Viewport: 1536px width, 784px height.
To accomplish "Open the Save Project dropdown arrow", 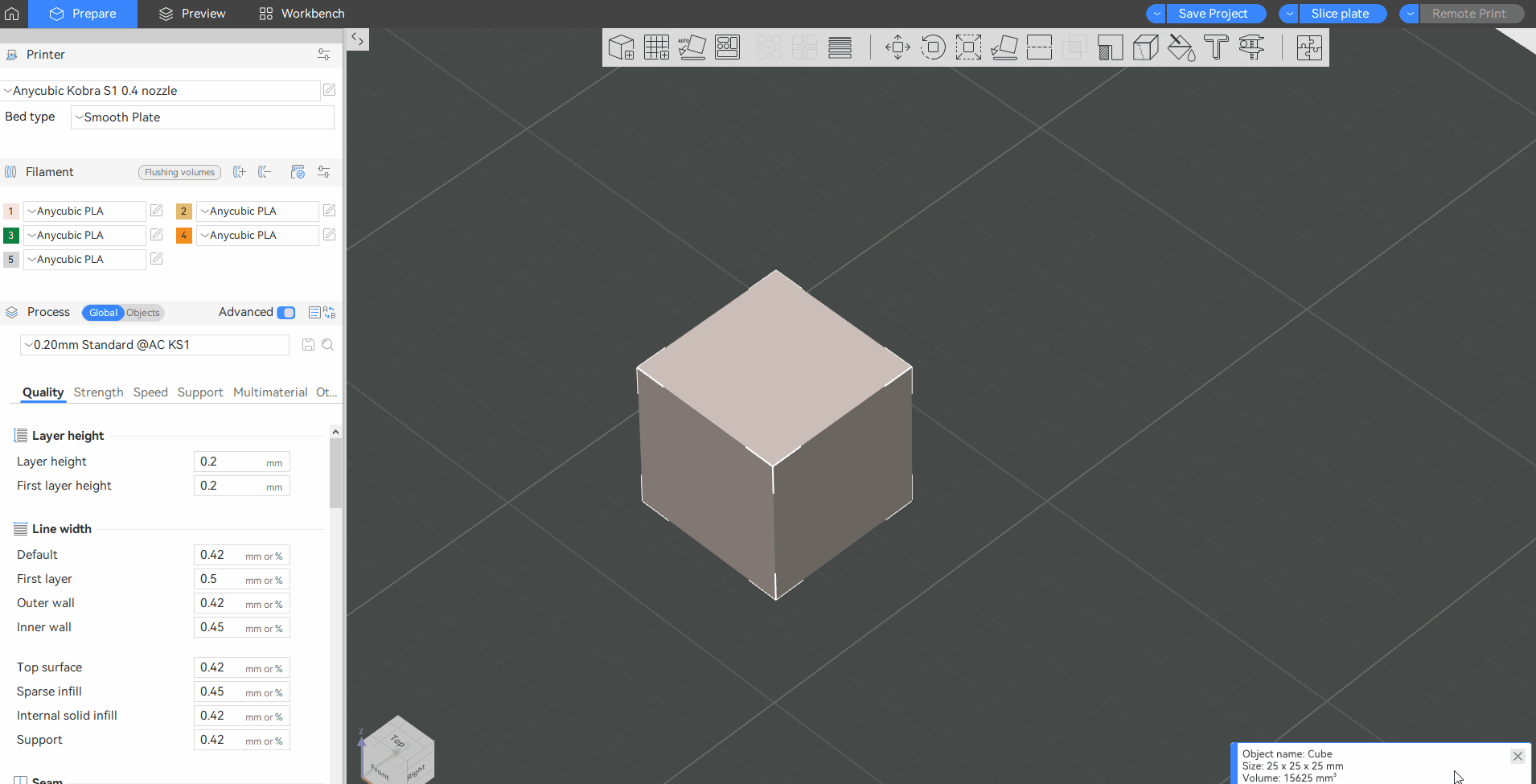I will coord(1156,14).
